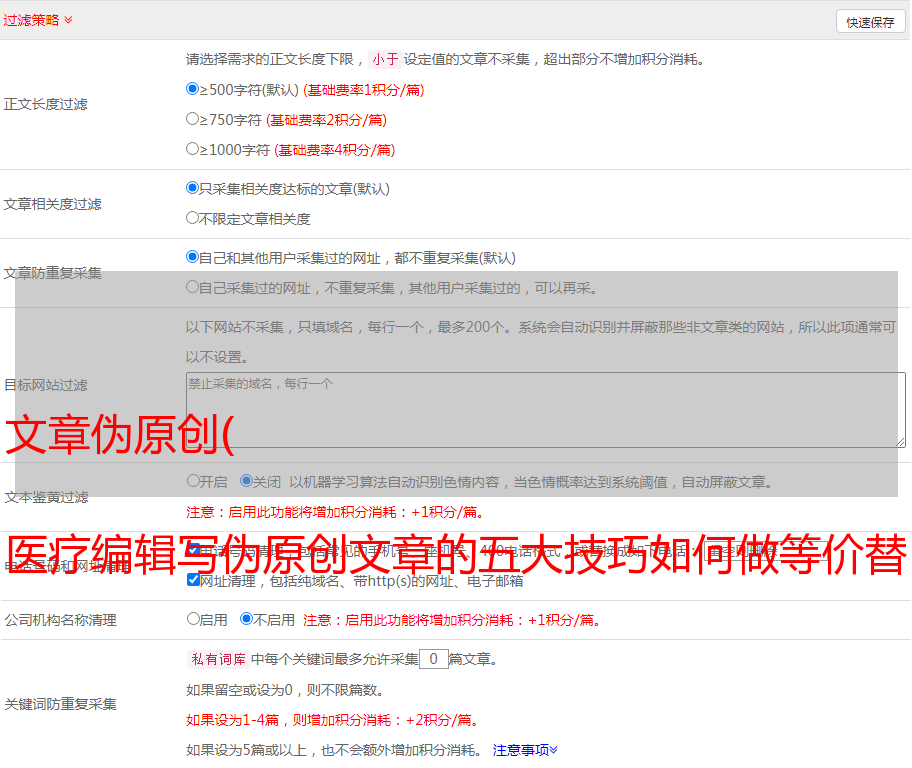
Task: Click the 私有词库 tag label
Action: click(216, 659)
